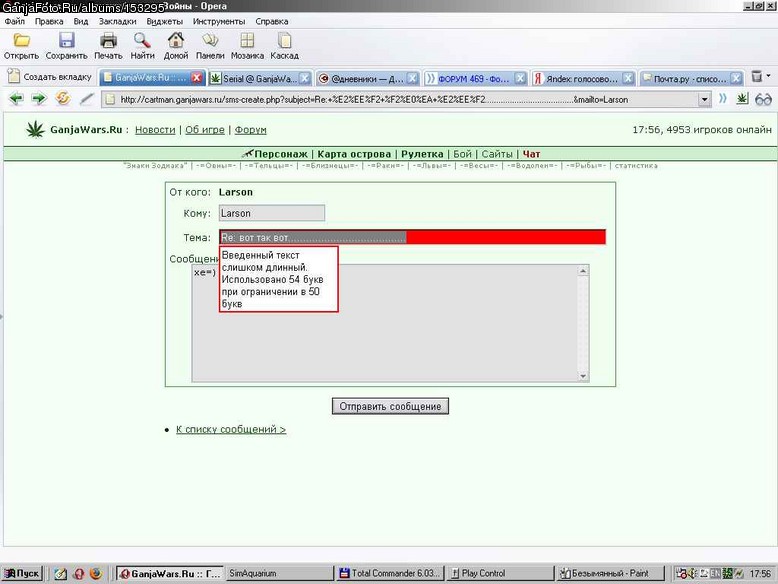Screen dimensions: 778x584
Task: Open the Пуск start button
Action: (x=22, y=573)
